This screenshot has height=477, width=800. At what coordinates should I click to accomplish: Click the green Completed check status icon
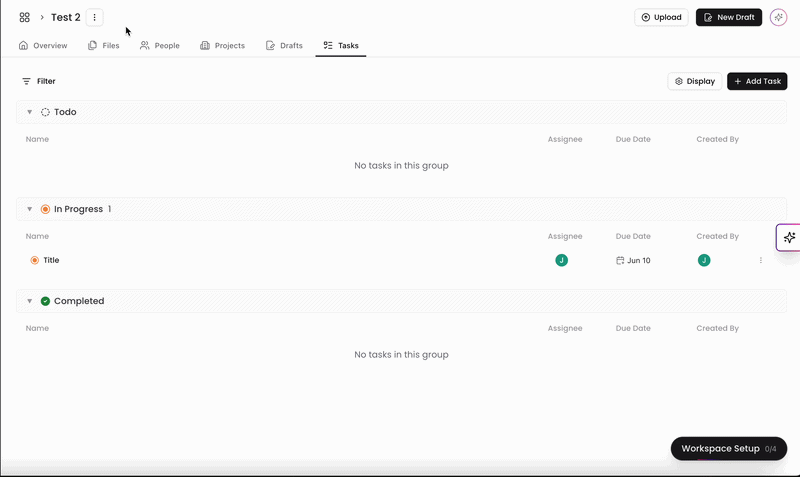click(x=45, y=301)
